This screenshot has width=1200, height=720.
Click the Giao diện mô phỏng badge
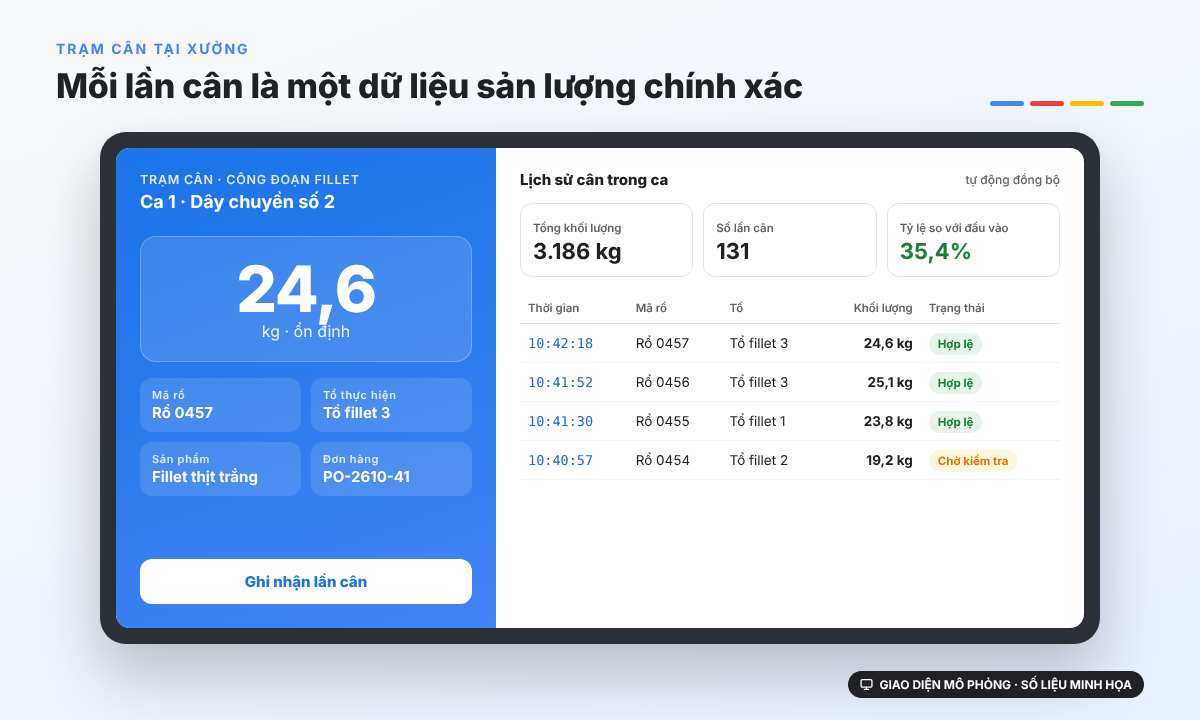pyautogui.click(x=996, y=685)
